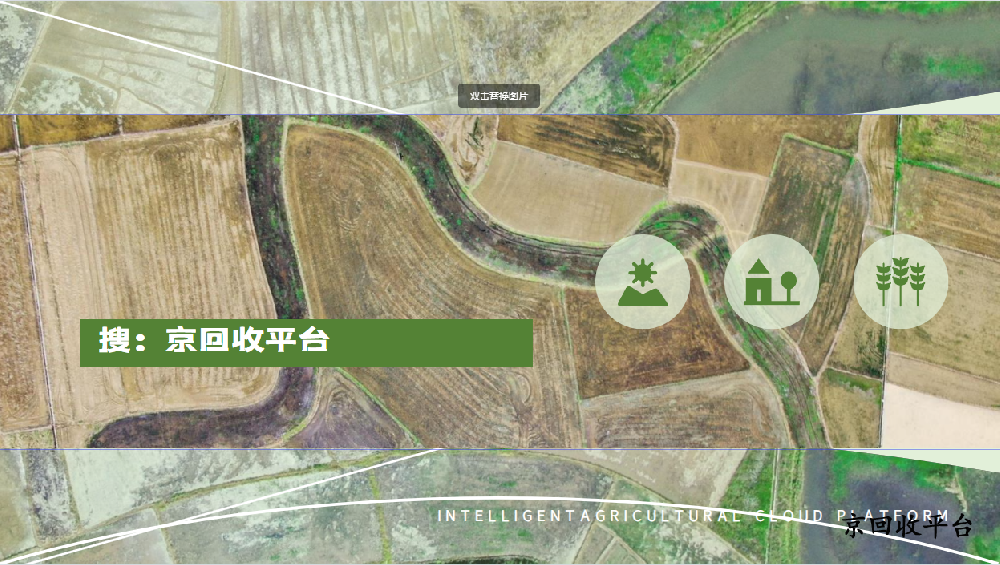
Task: Click the house and tree icon
Action: (772, 281)
